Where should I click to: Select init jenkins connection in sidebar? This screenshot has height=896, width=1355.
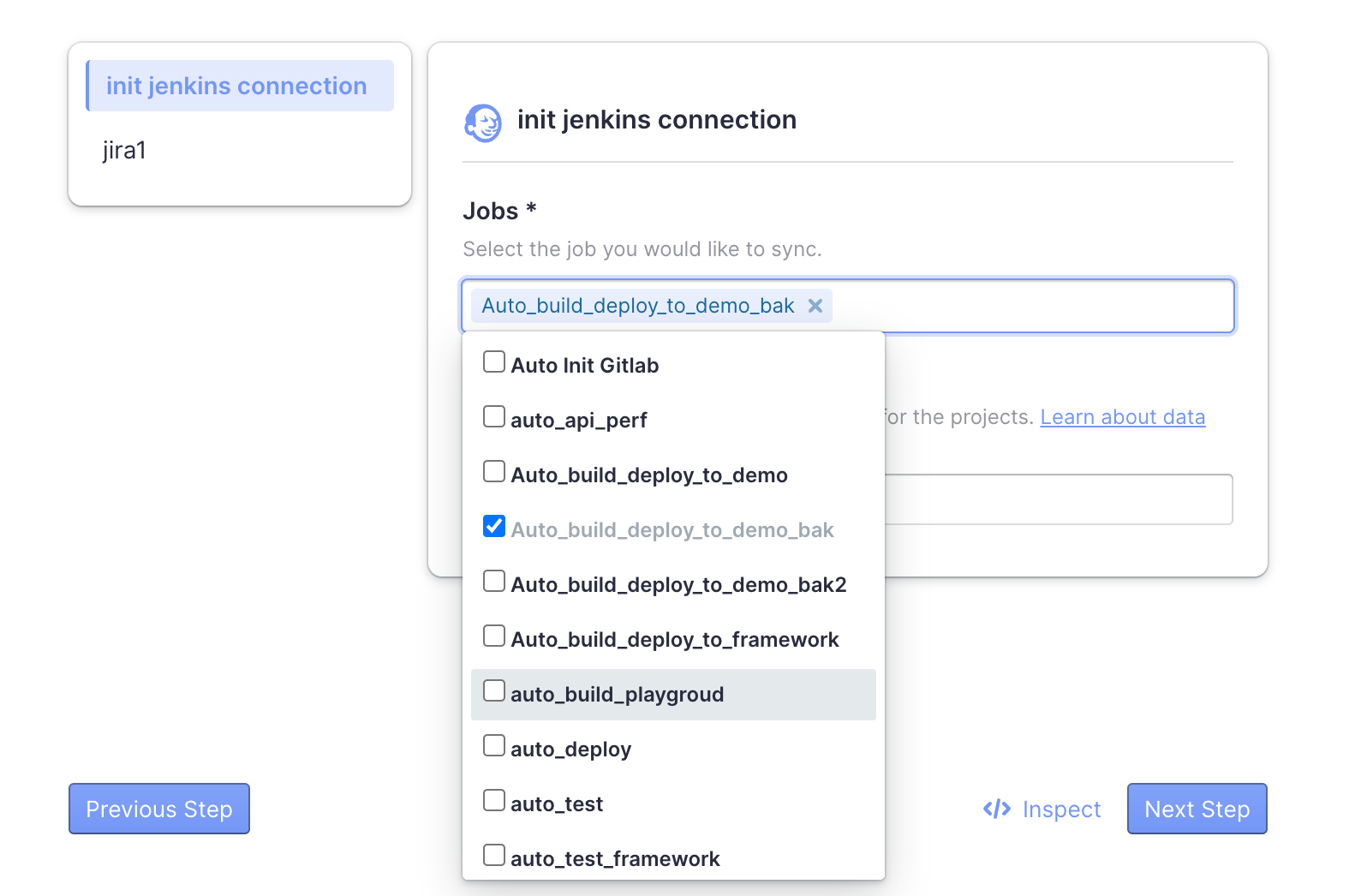240,86
